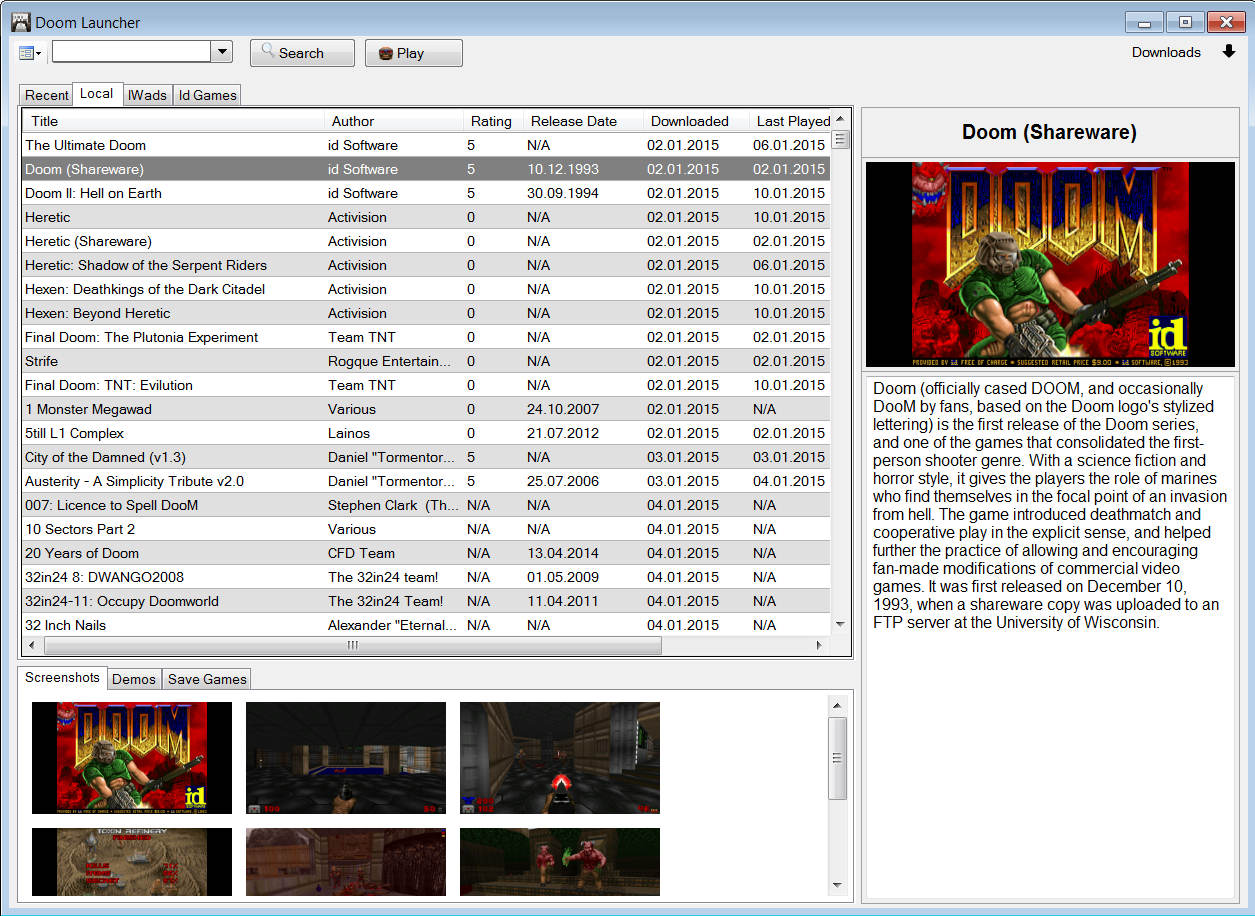Click into the search text field
This screenshot has width=1255, height=916.
point(132,52)
